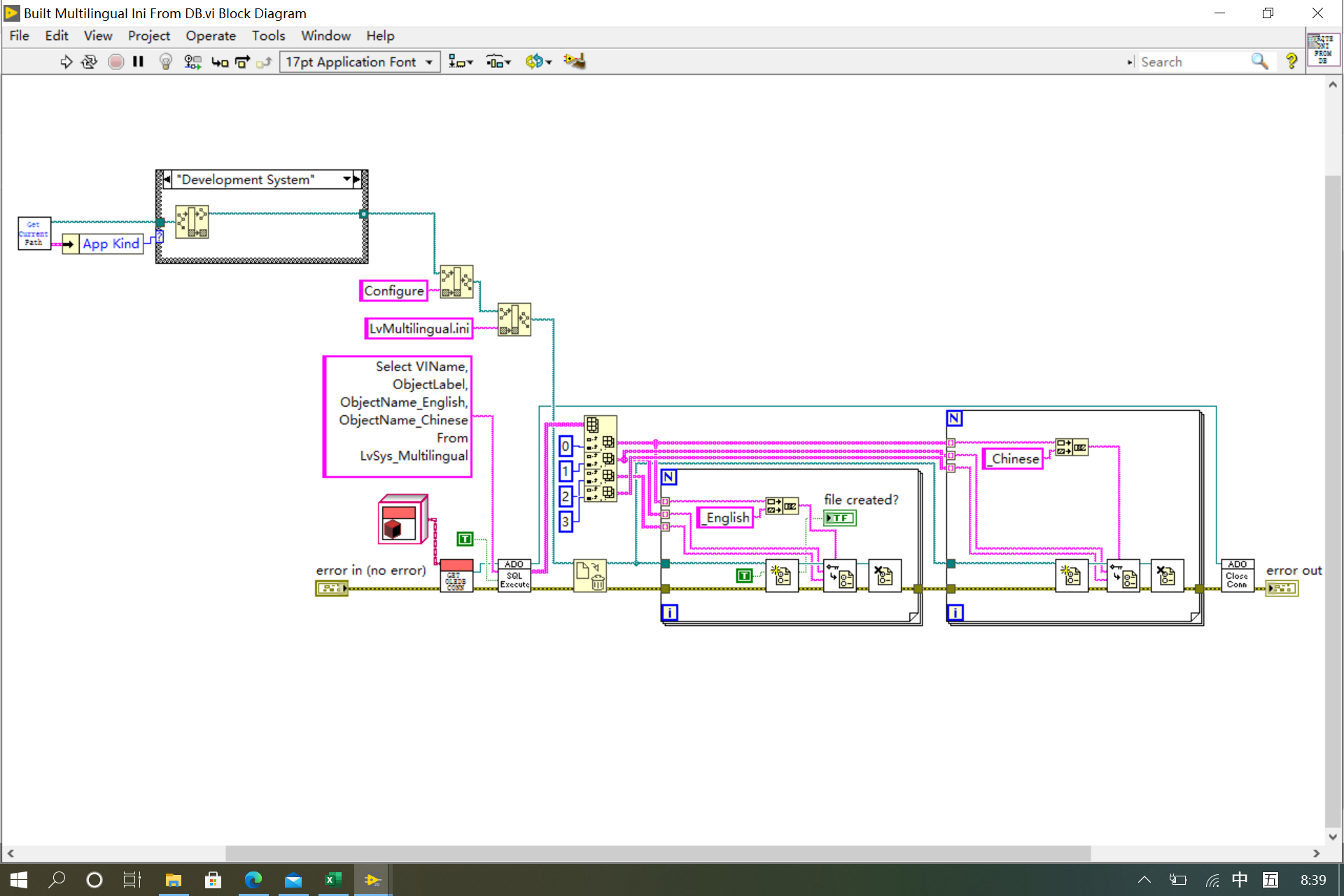Open the Operate menu

(x=210, y=36)
